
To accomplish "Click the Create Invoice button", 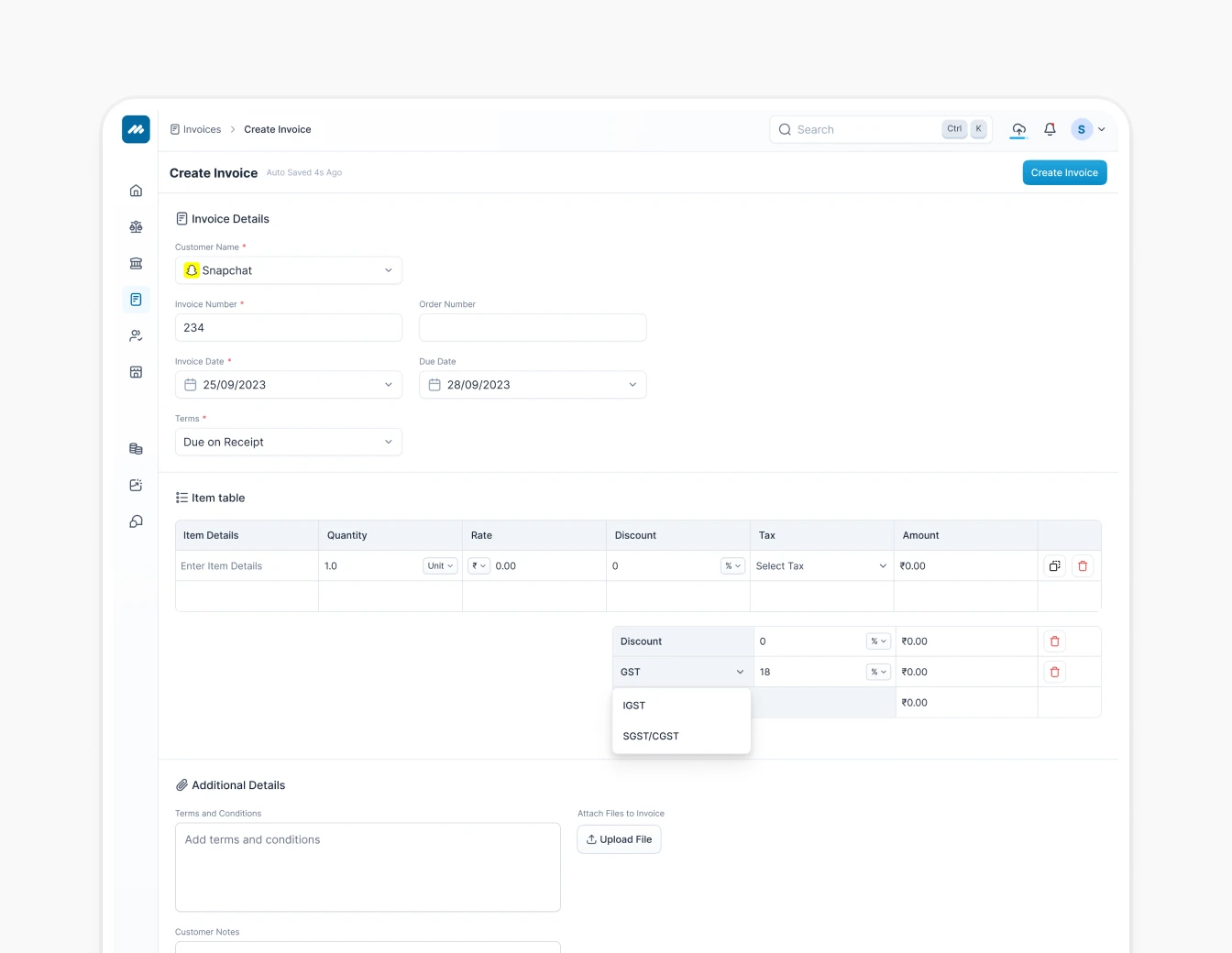I will (x=1064, y=172).
